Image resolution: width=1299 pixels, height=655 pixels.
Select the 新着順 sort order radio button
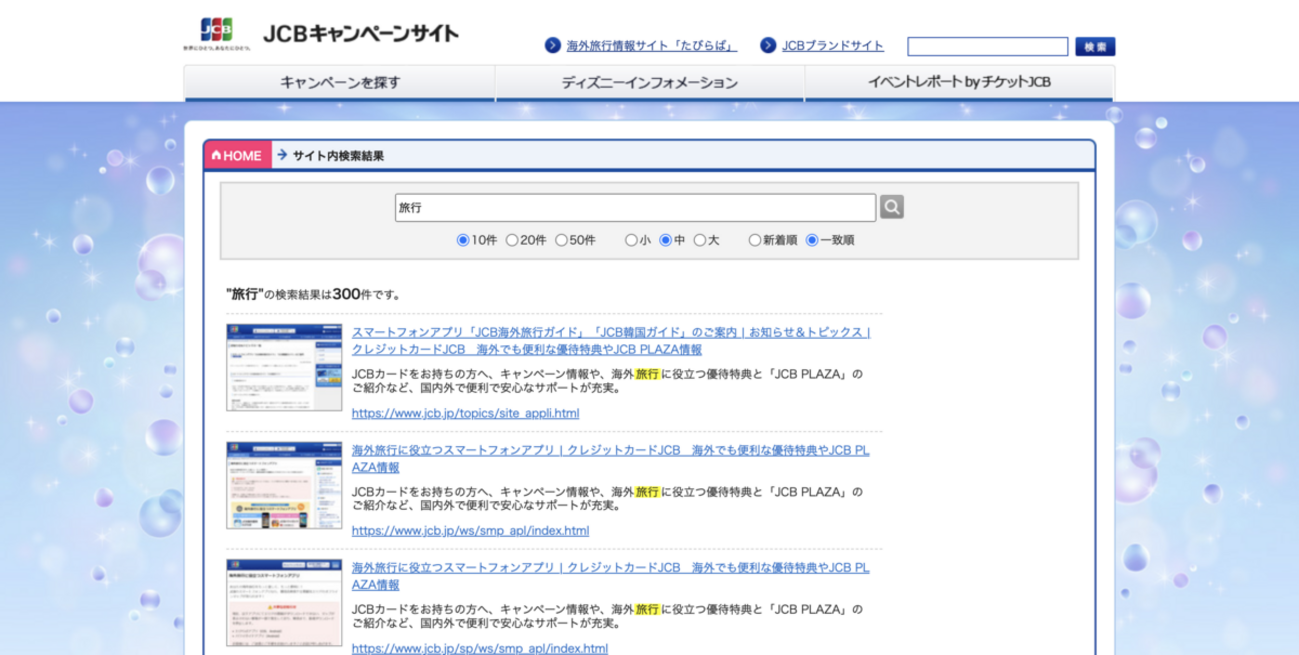[754, 240]
